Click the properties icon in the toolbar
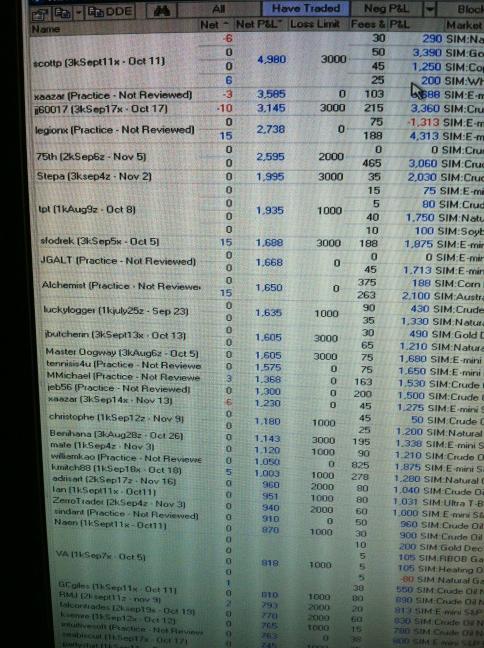 point(41,14)
